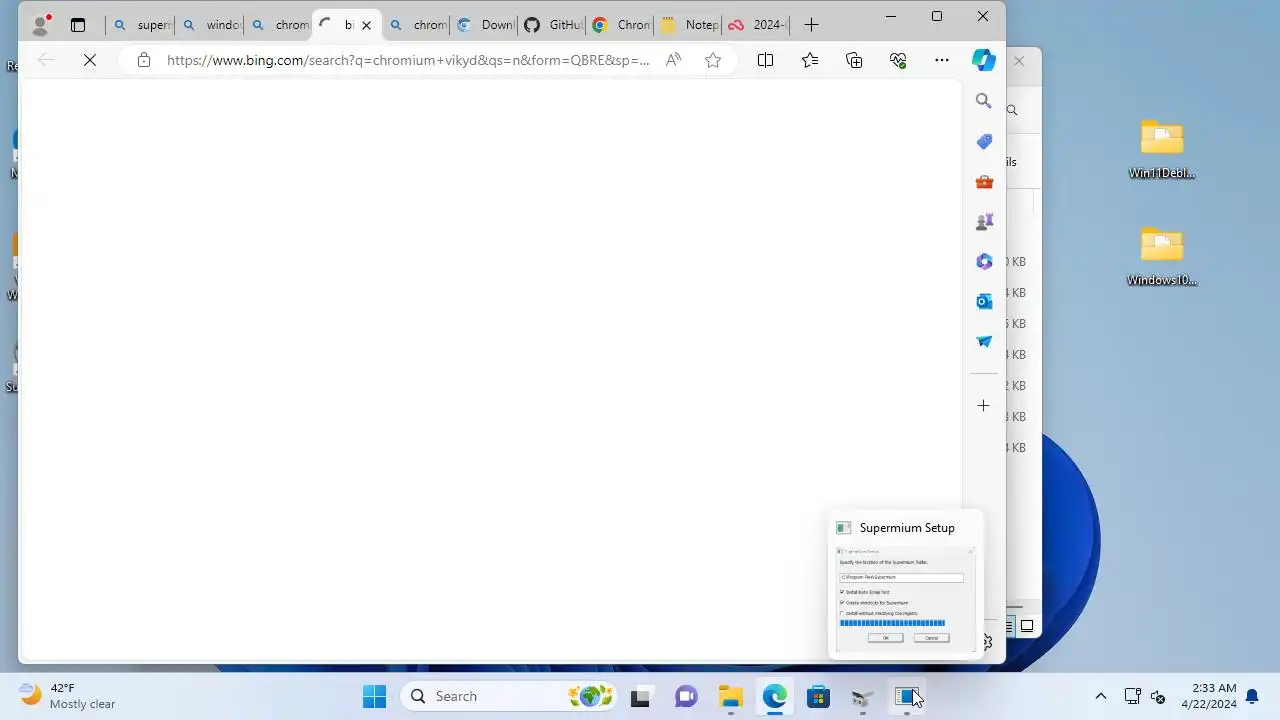Open sidebar Outlook icon
Screen dimensions: 1280x720
click(x=984, y=301)
